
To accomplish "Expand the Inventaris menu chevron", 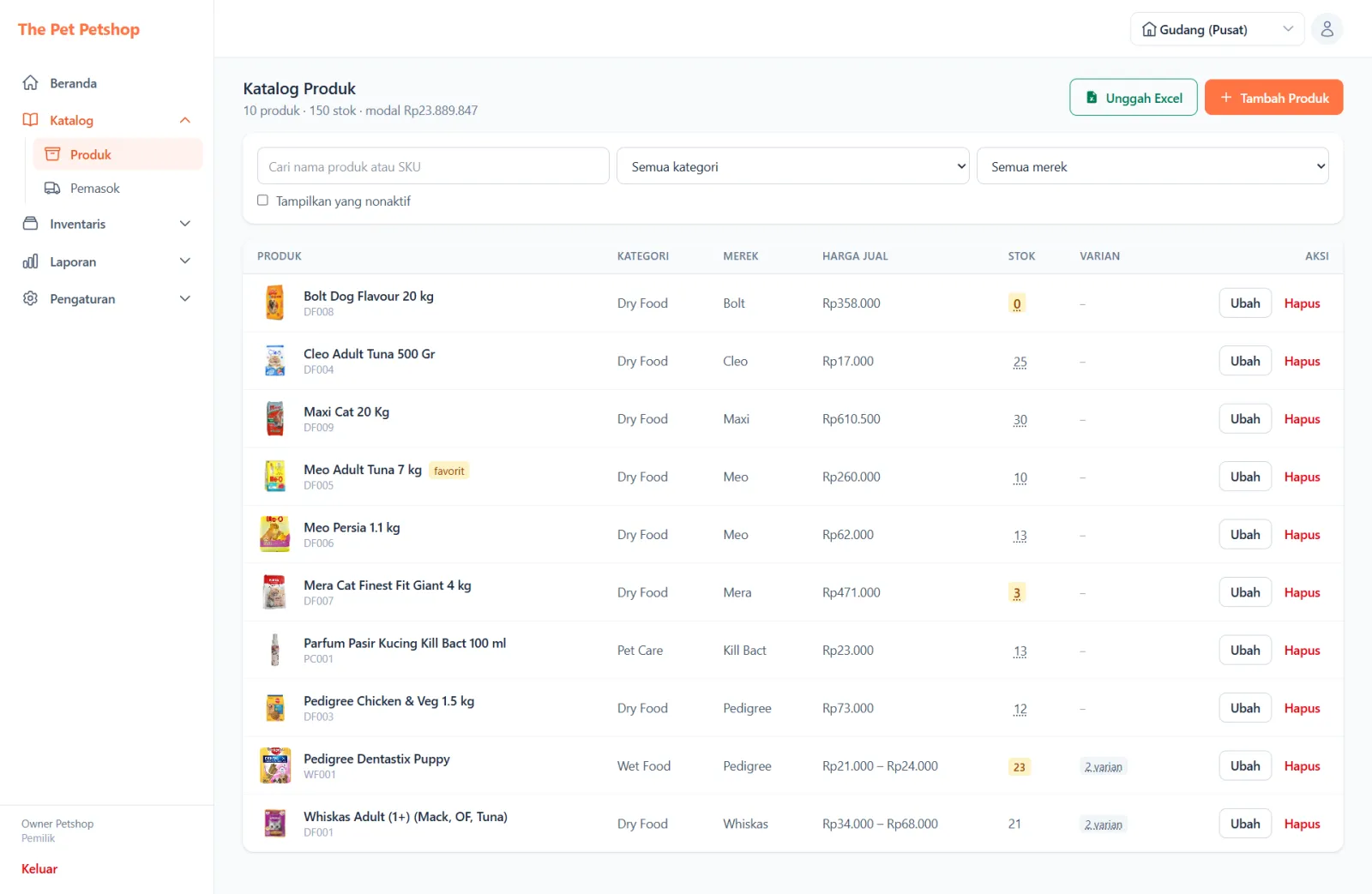I will pyautogui.click(x=185, y=224).
